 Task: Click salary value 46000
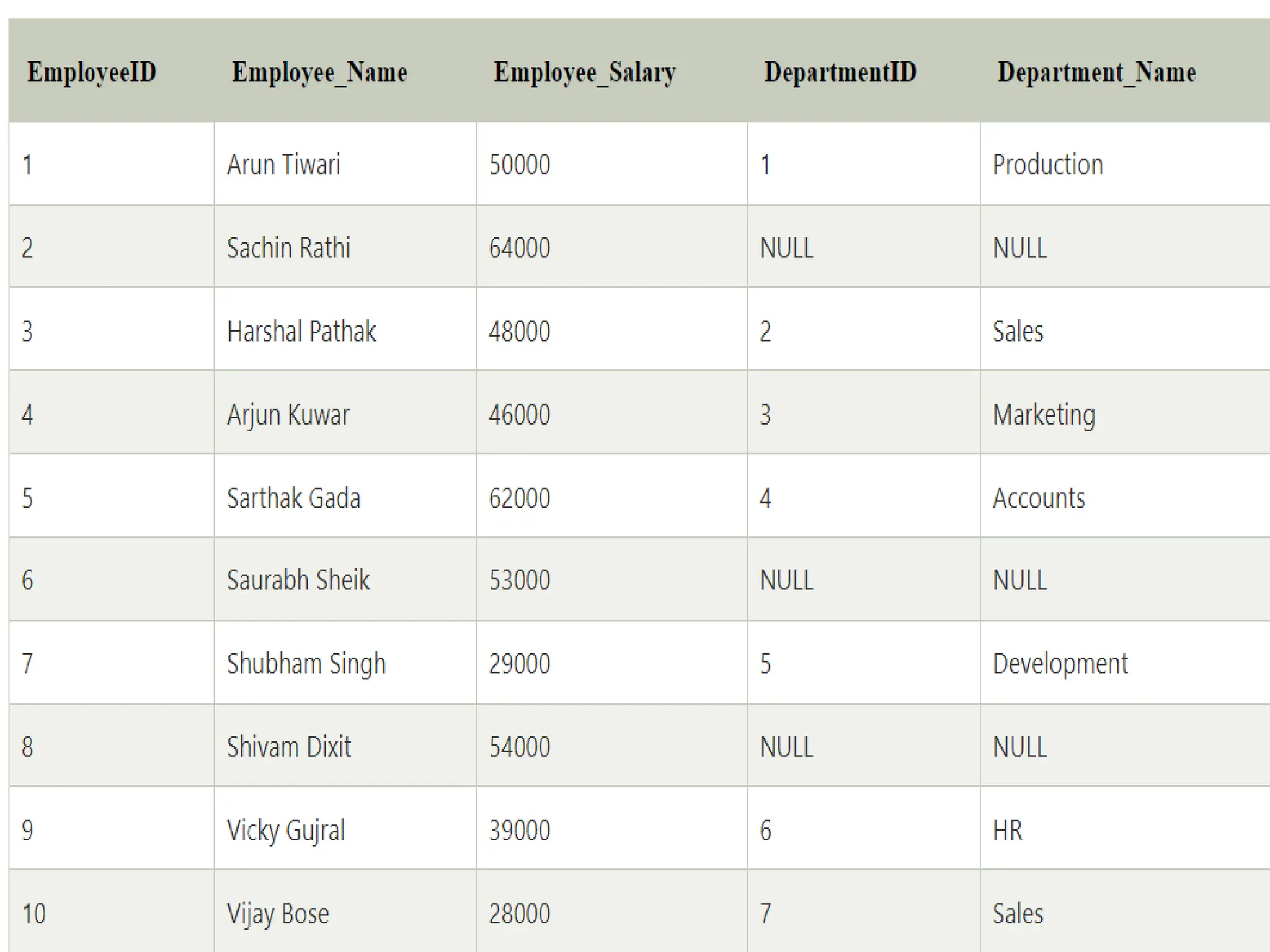pos(519,414)
